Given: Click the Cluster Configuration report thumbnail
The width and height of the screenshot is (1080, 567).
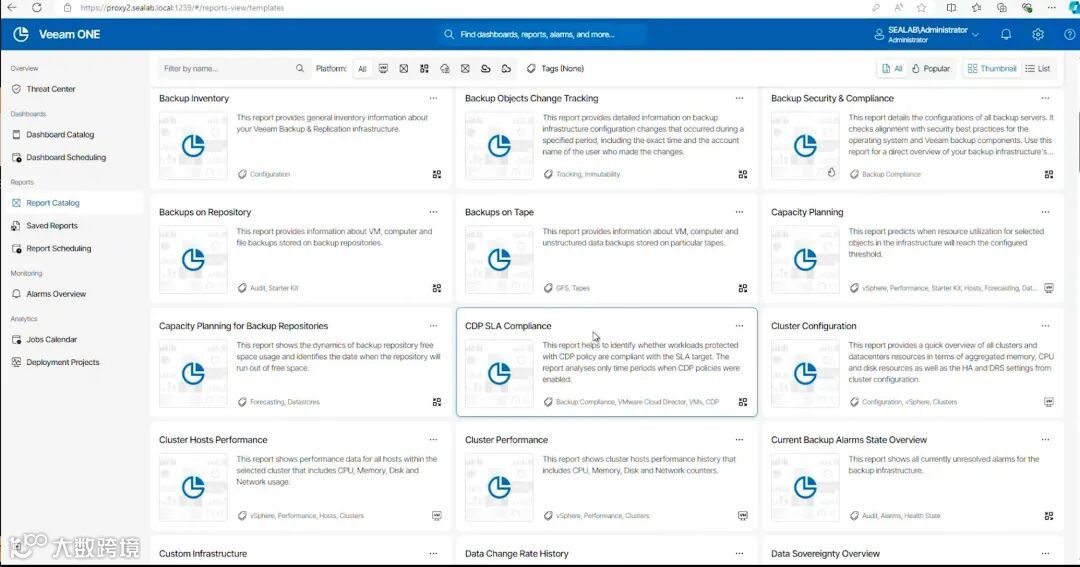Looking at the screenshot, I should (x=804, y=373).
